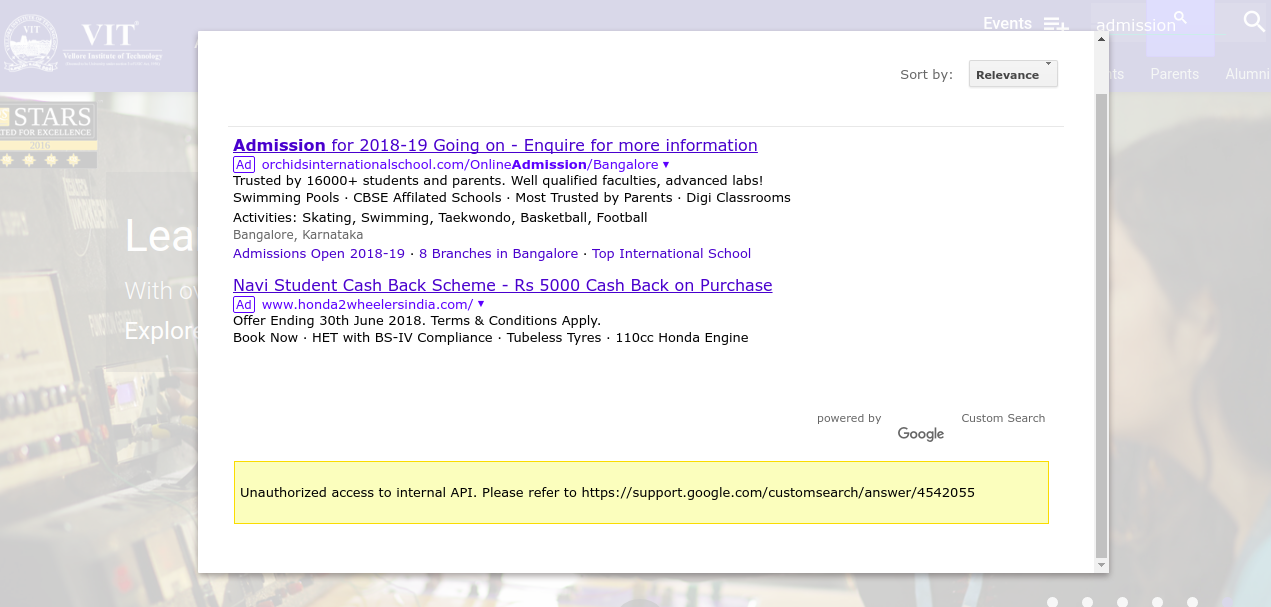The height and width of the screenshot is (607, 1271).
Task: Select the third carousel dot indicator
Action: pyautogui.click(x=1122, y=602)
